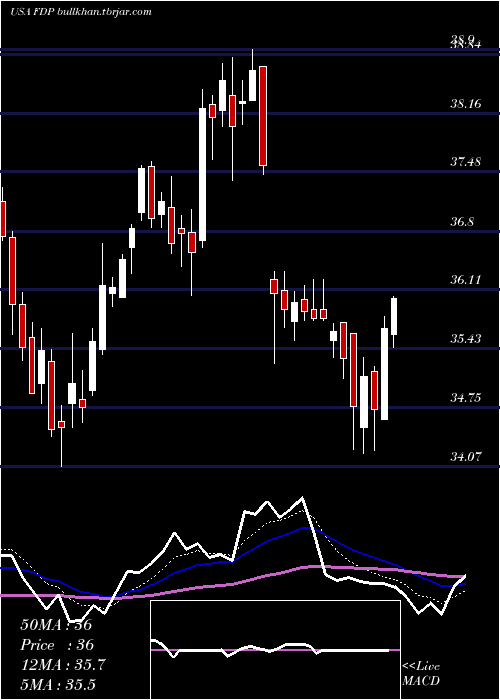Select the 34.07 price axis label
The width and height of the screenshot is (500, 700).
click(x=466, y=457)
